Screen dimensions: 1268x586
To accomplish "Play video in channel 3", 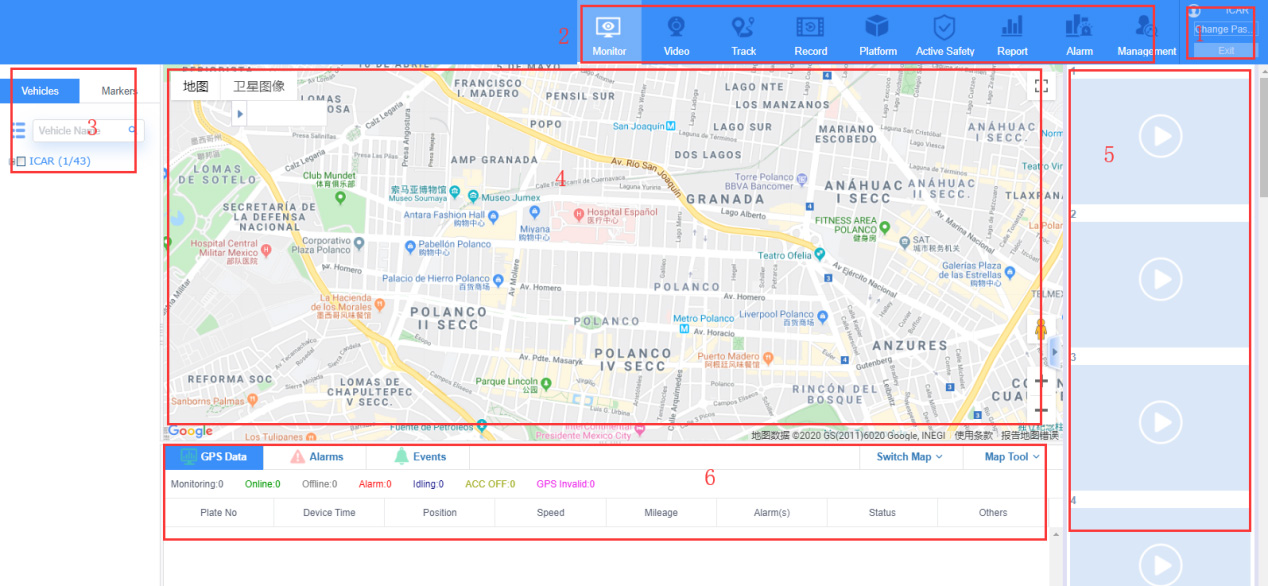I will click(x=1160, y=422).
